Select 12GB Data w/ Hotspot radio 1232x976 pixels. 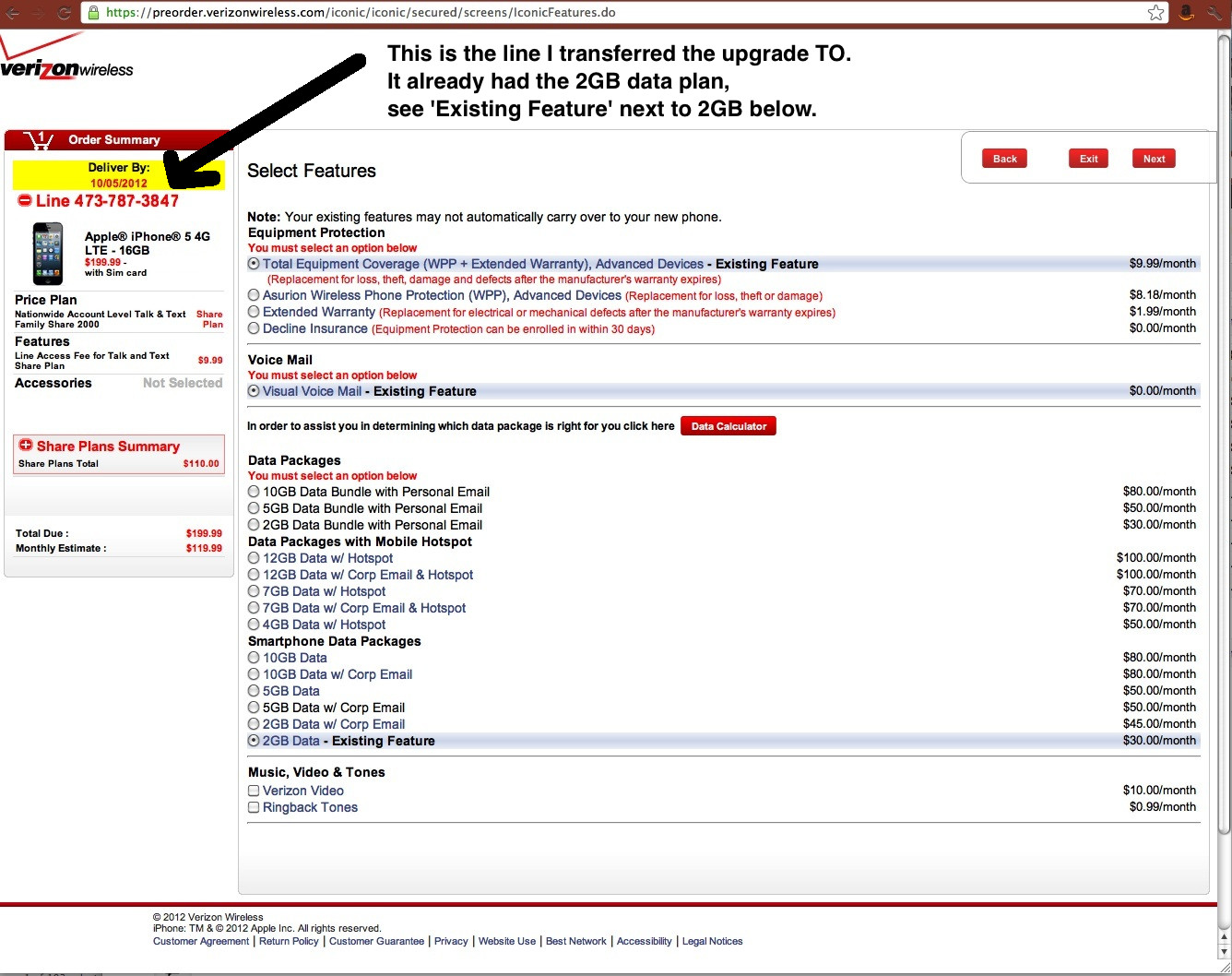(x=254, y=558)
